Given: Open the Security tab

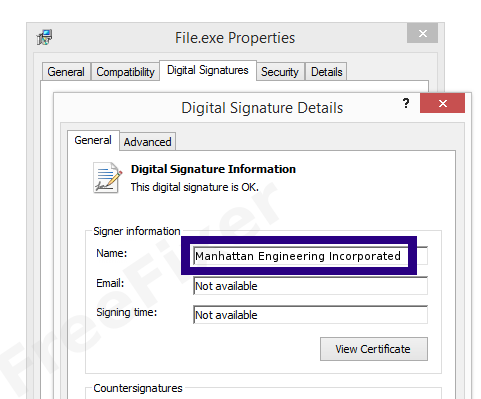Looking at the screenshot, I should click(280, 72).
